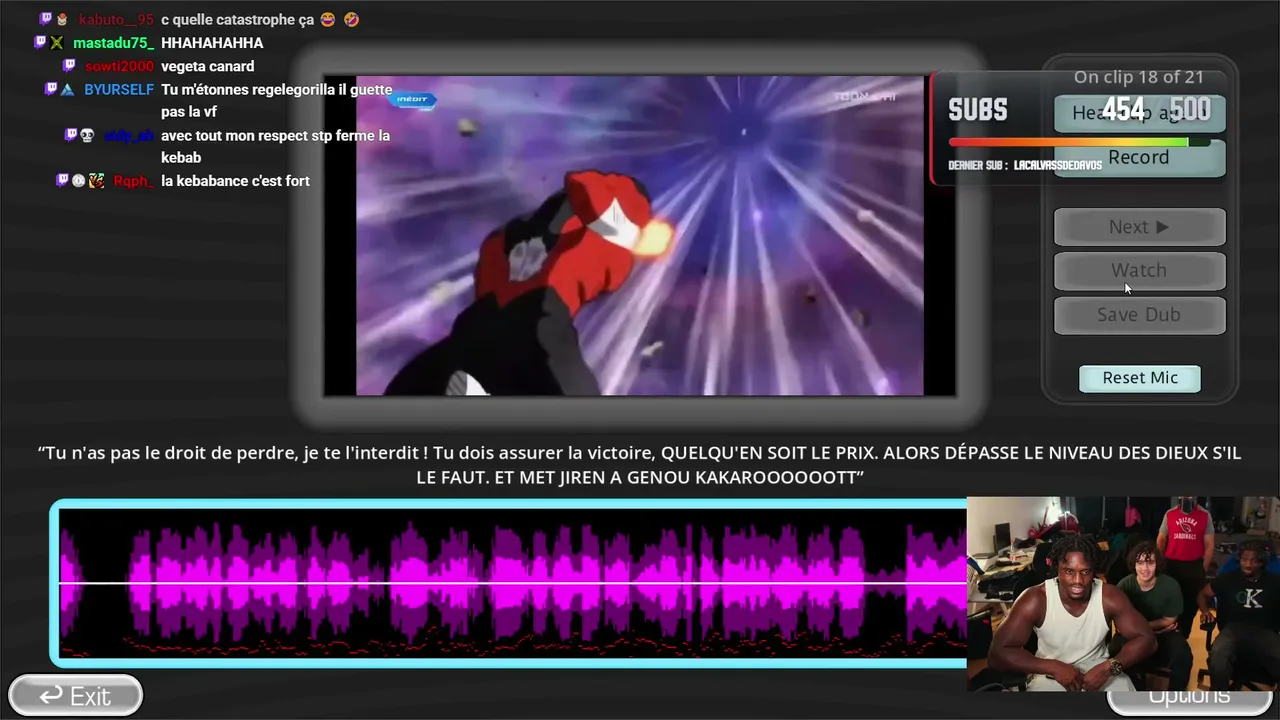Viewport: 1280px width, 720px height.
Task: Click the message "HHAHAHAHHA"
Action: pos(212,43)
